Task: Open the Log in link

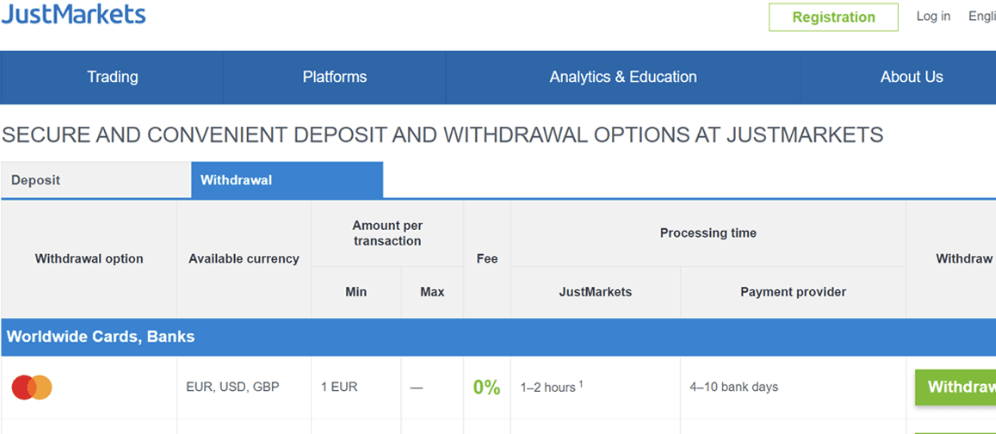Action: coord(933,17)
